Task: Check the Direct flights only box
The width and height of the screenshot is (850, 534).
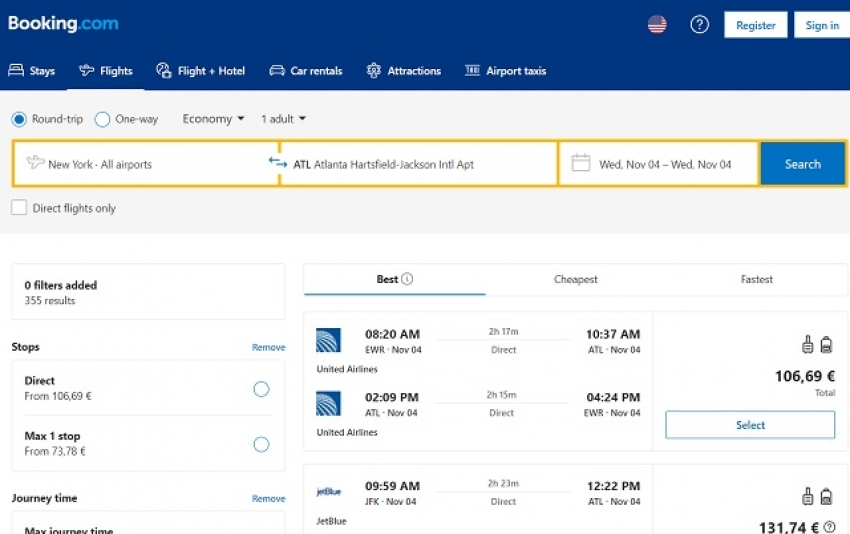Action: 19,208
